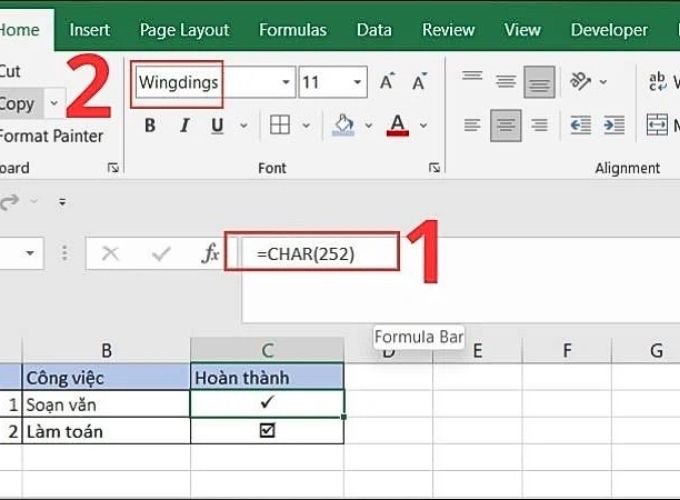
Task: Open font size 11 dropdown
Action: 357,82
